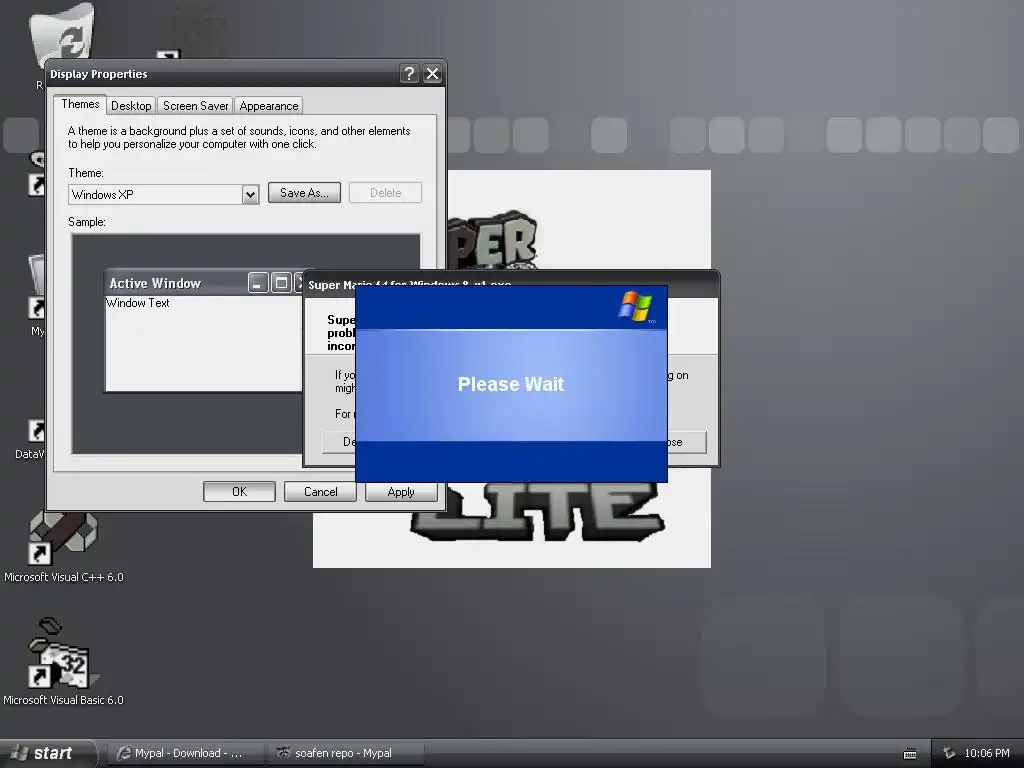The width and height of the screenshot is (1024, 768).
Task: Click the Windows XP theme combo box
Action: (x=164, y=195)
